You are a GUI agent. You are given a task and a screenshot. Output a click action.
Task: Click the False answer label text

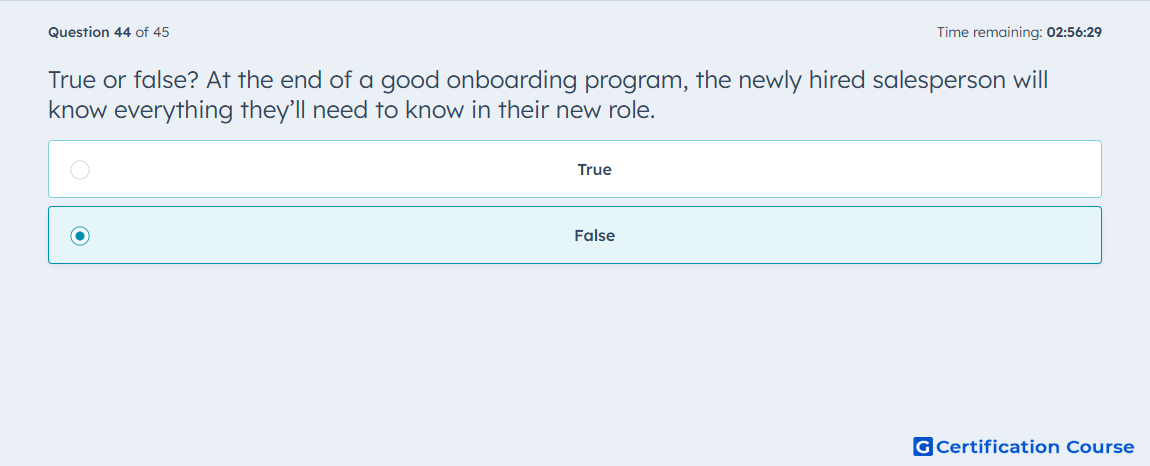click(x=595, y=236)
